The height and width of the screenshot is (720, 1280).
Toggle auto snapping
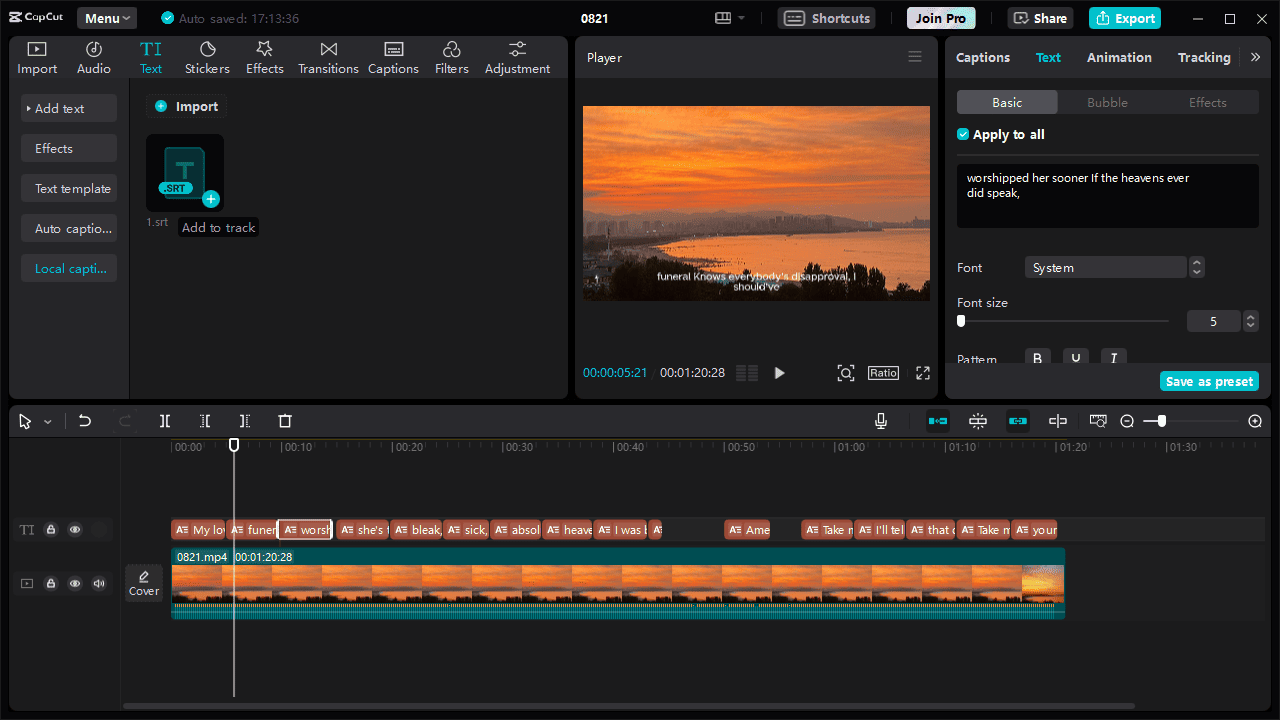coord(978,421)
